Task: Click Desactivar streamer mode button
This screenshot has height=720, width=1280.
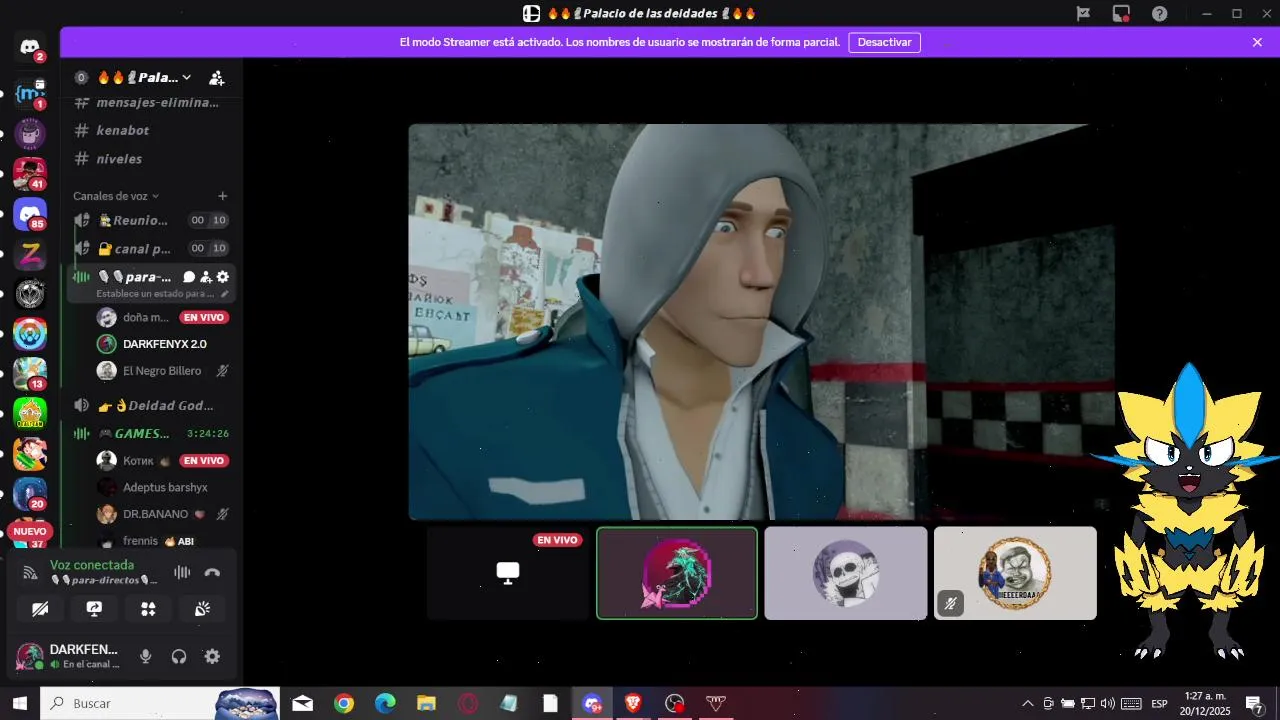Action: tap(885, 42)
